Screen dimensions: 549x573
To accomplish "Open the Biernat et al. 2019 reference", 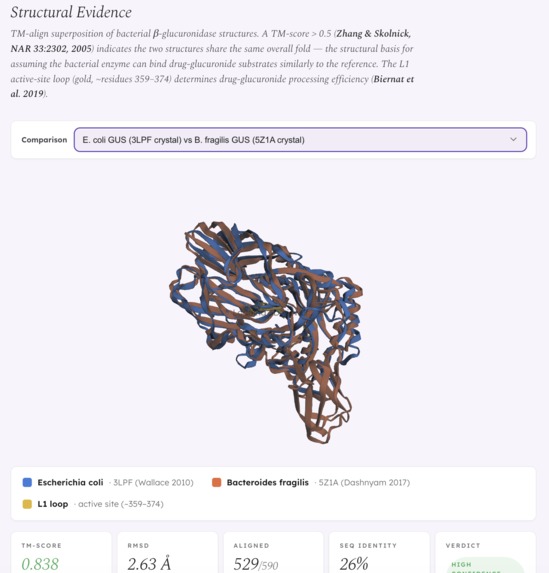I will 212,86.
